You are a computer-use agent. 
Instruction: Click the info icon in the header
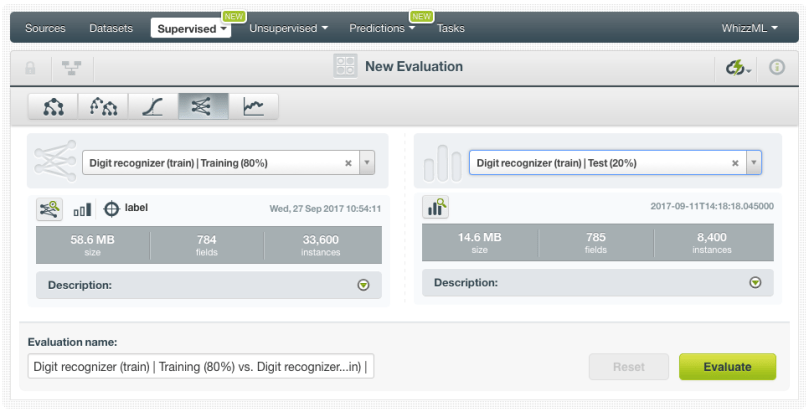pyautogui.click(x=776, y=67)
